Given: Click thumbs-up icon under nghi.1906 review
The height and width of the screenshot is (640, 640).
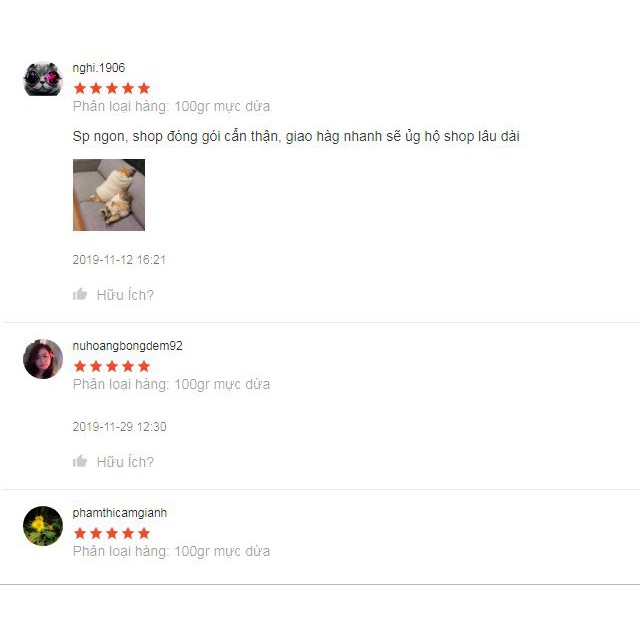Looking at the screenshot, I should pyautogui.click(x=80, y=294).
